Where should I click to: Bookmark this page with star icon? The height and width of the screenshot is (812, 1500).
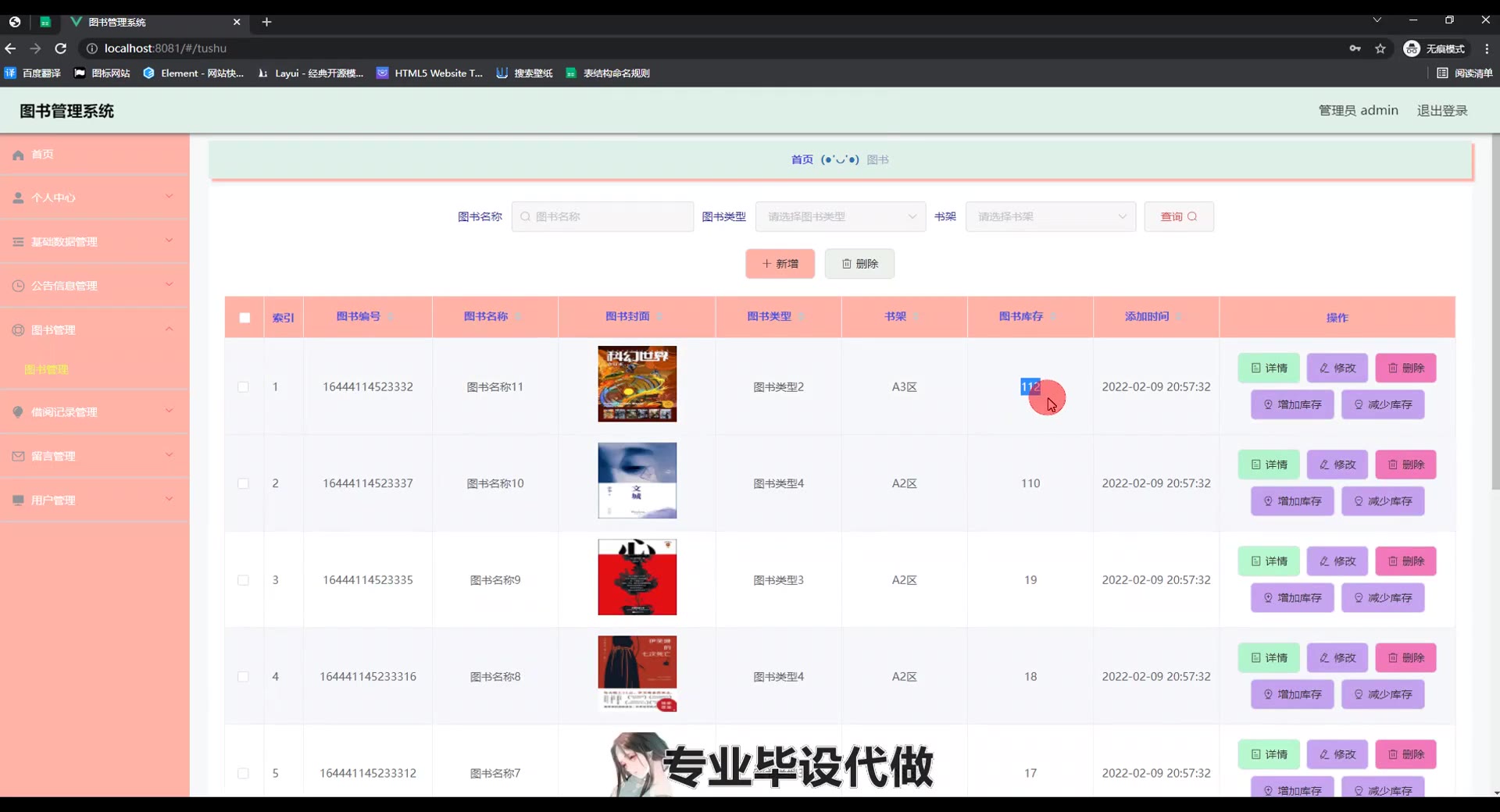(x=1380, y=48)
